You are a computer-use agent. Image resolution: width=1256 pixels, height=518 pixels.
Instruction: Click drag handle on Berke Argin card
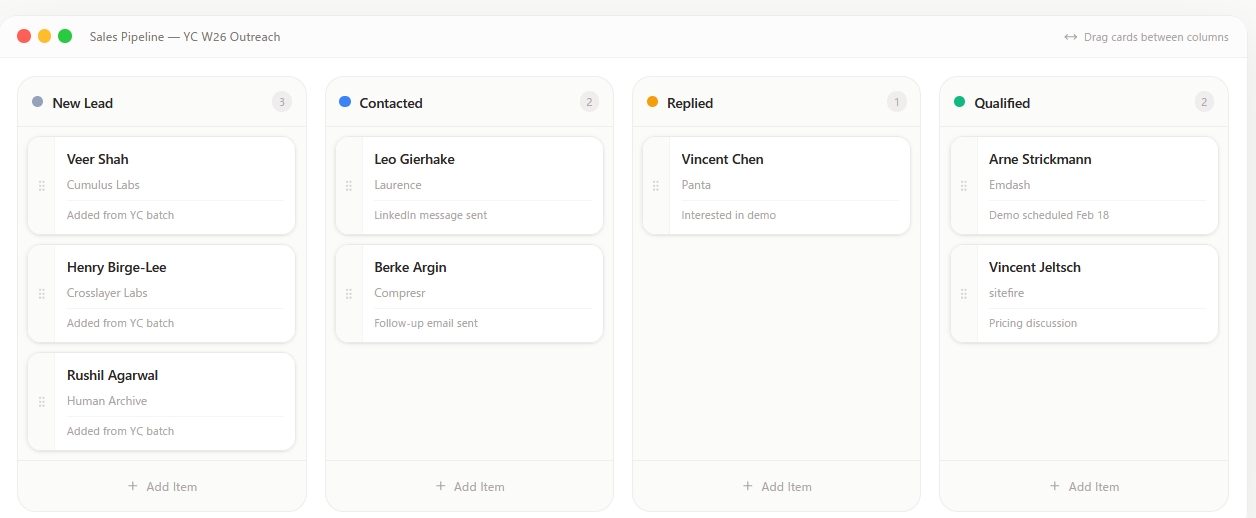click(348, 294)
